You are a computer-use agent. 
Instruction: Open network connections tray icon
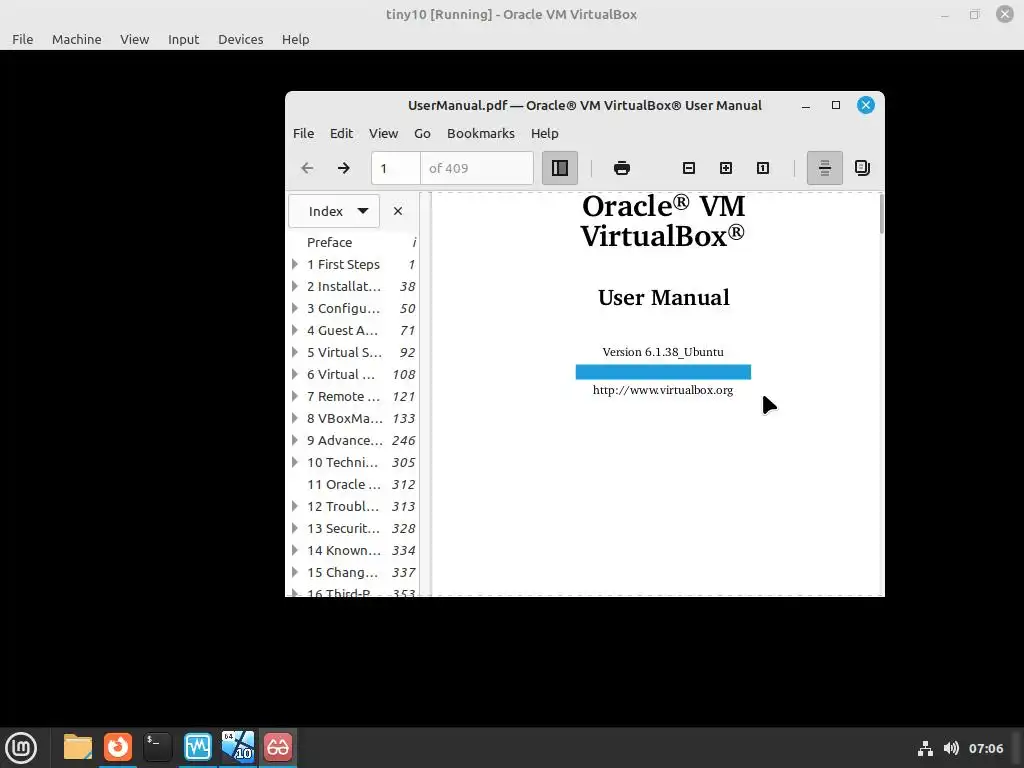(x=925, y=748)
